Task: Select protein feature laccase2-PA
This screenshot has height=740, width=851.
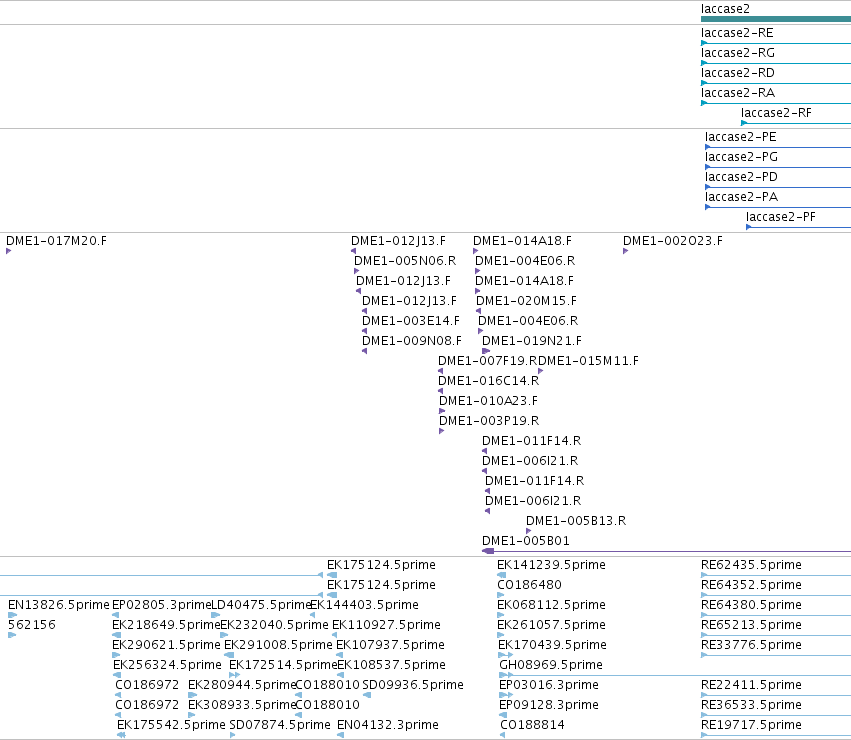Action: [x=778, y=207]
